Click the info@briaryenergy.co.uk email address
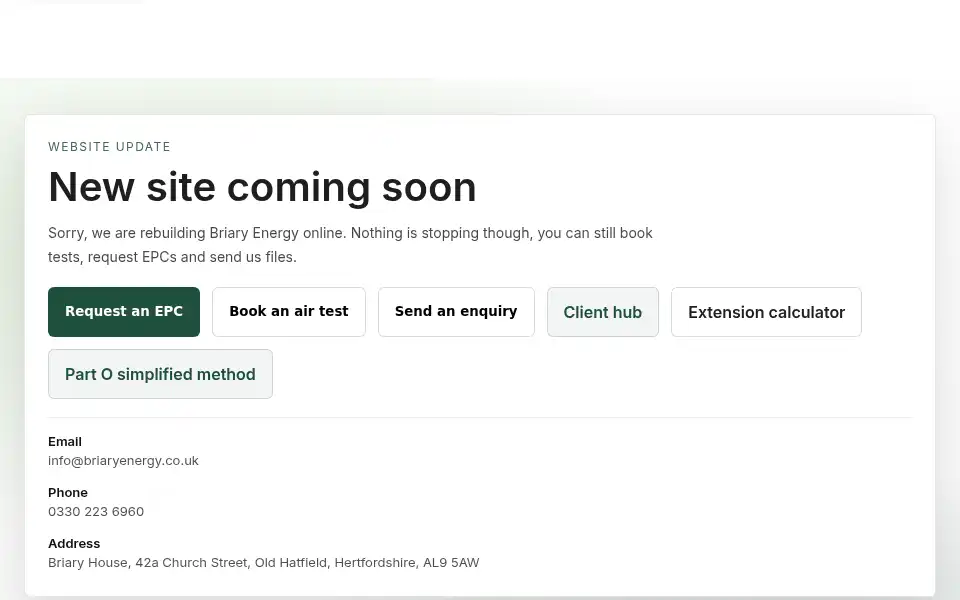Viewport: 960px width, 600px height. click(123, 460)
